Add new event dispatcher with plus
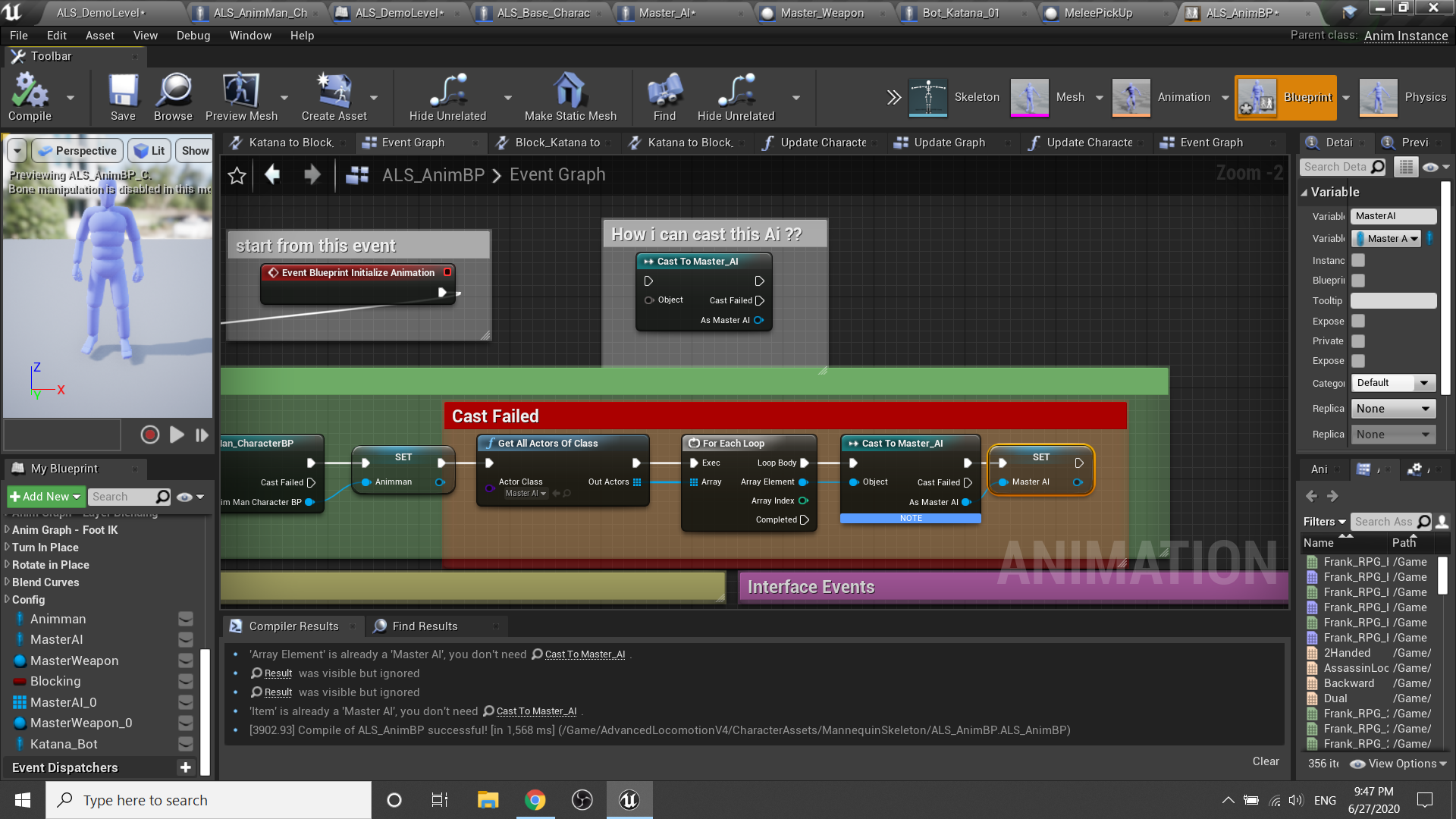Screen dimensions: 1456x819 coord(185,767)
